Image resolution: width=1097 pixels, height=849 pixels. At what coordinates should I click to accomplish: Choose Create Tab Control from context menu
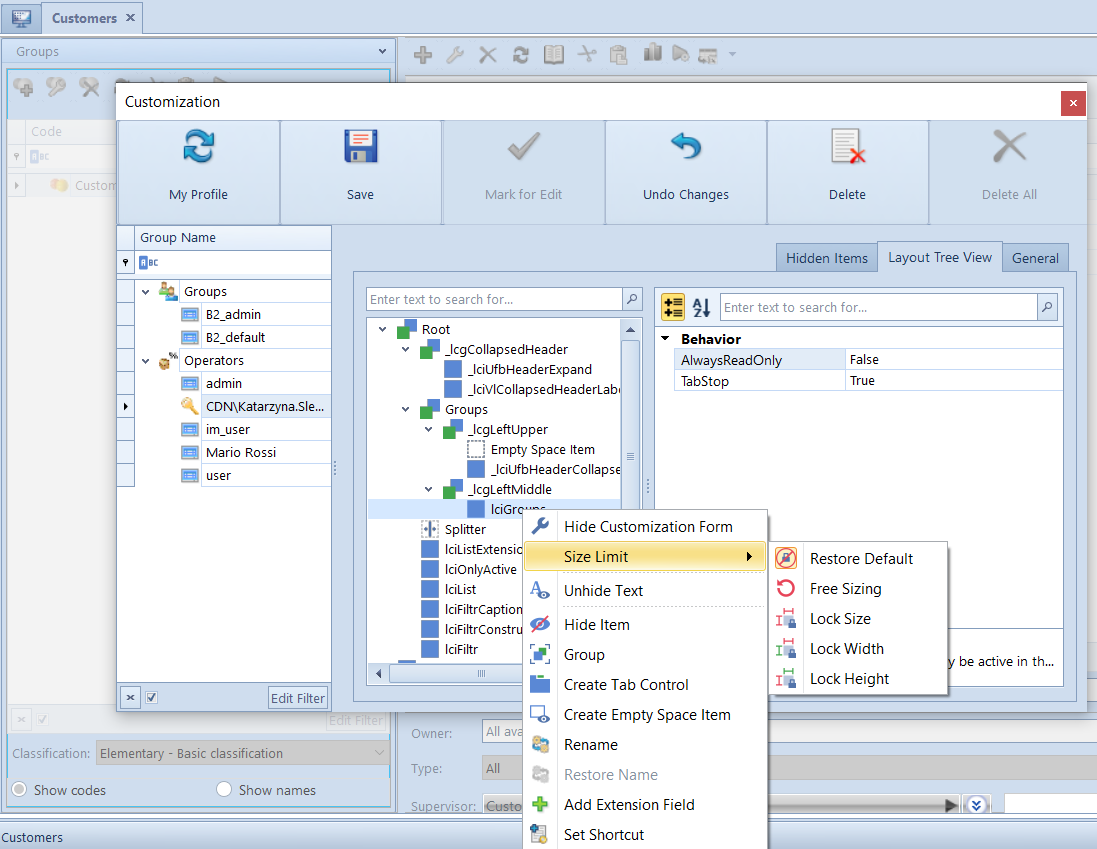point(646,685)
